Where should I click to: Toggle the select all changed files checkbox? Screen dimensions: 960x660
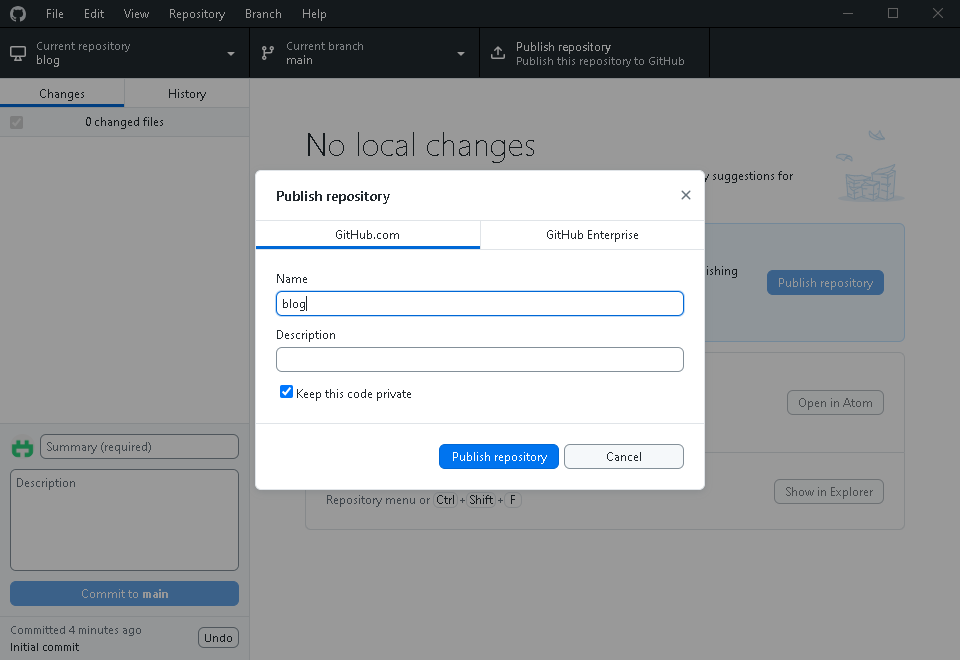click(x=16, y=122)
